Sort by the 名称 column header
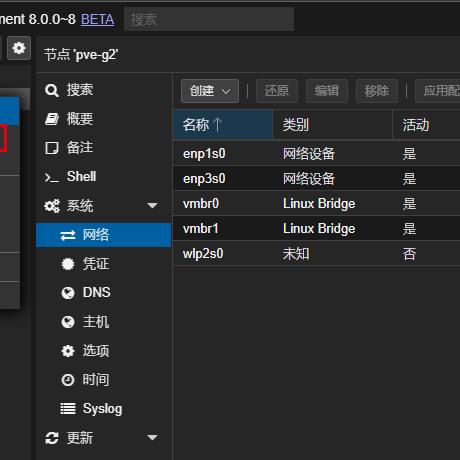 223,124
